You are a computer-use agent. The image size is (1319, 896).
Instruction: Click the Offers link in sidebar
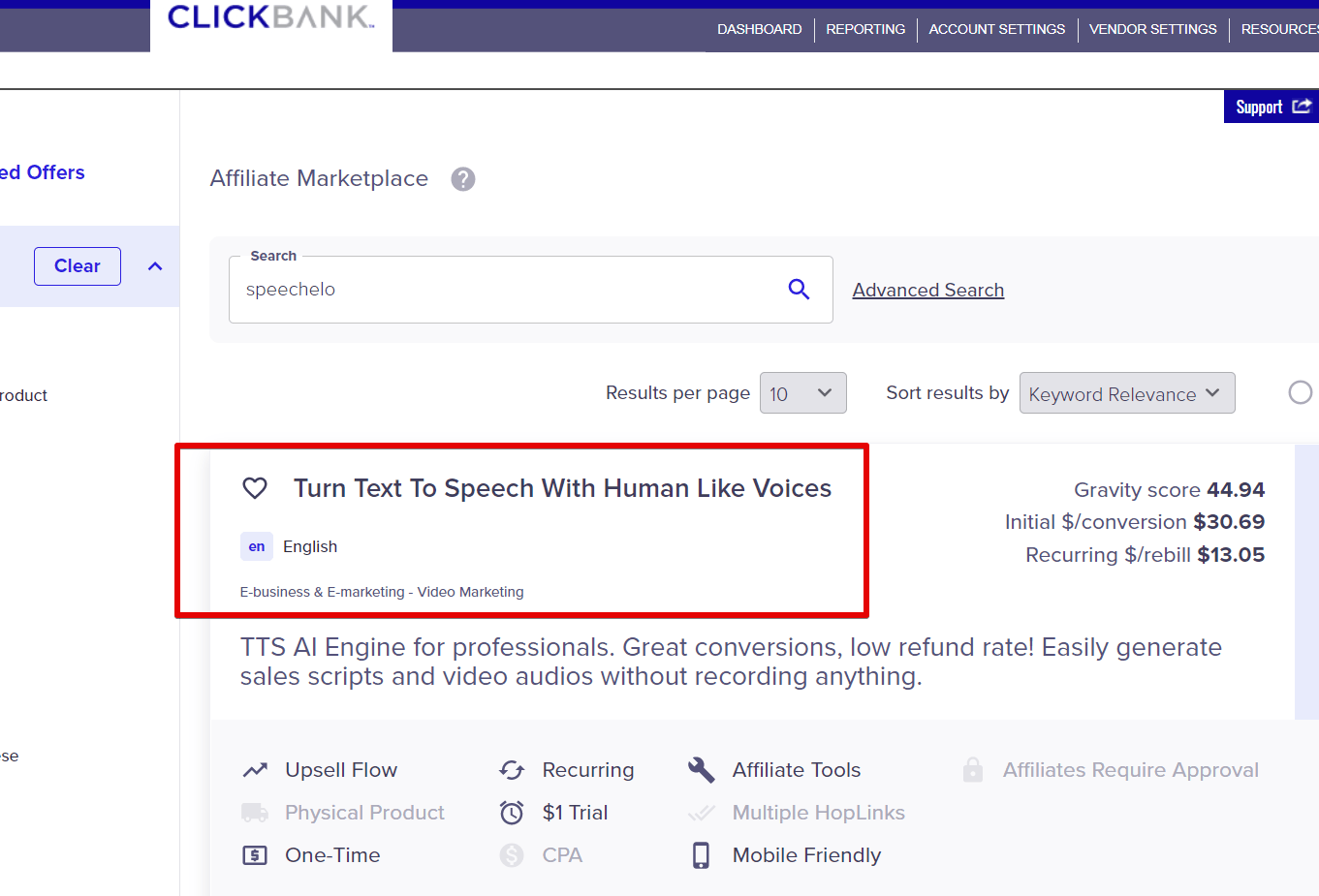pyautogui.click(x=42, y=172)
